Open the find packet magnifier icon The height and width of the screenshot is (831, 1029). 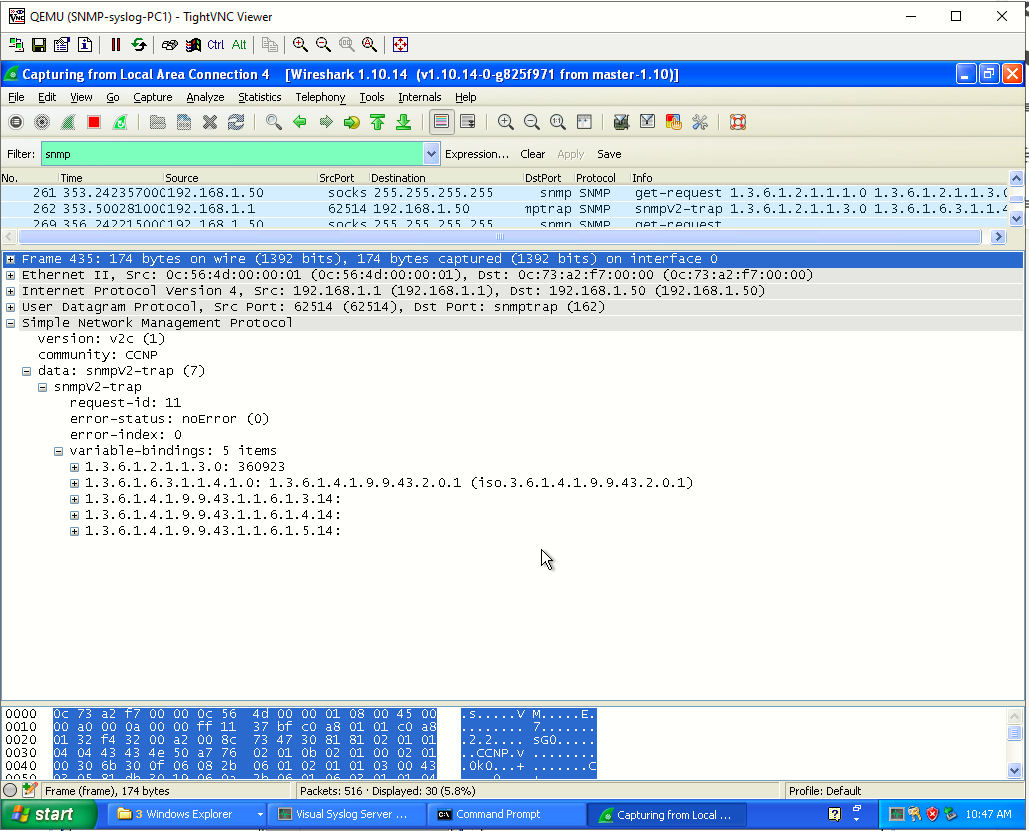pyautogui.click(x=274, y=122)
